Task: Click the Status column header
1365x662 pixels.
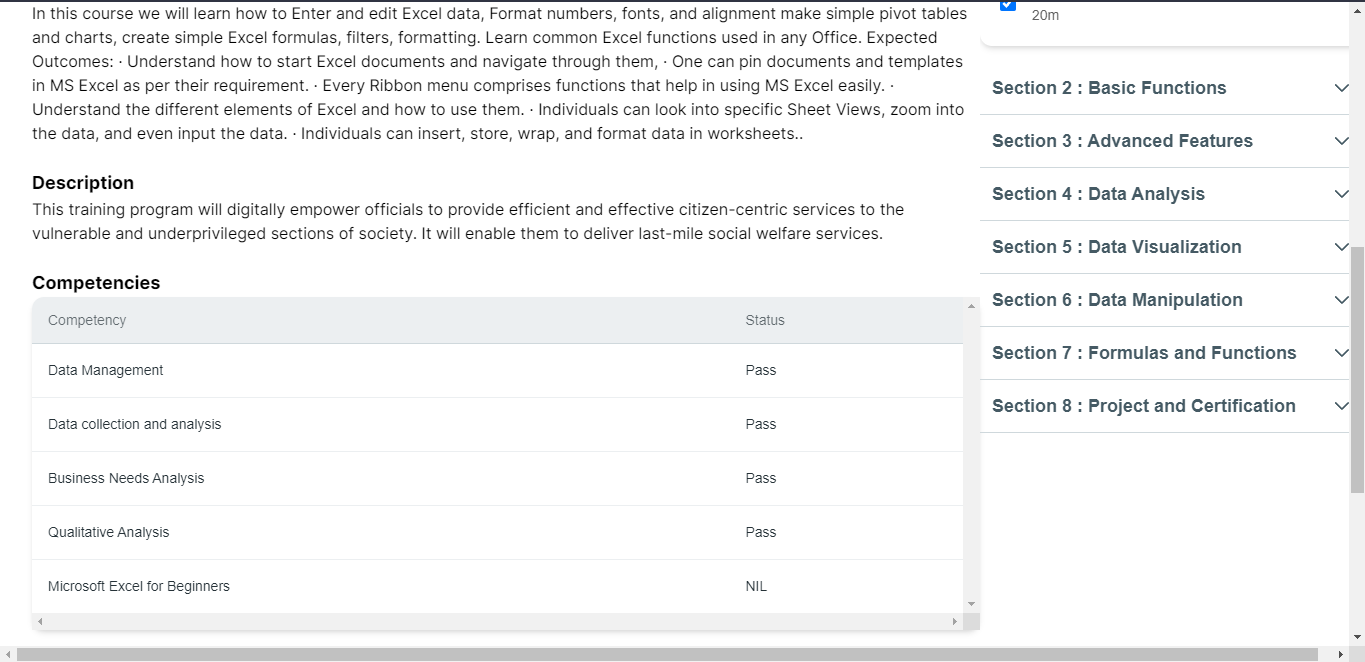Action: pyautogui.click(x=765, y=320)
